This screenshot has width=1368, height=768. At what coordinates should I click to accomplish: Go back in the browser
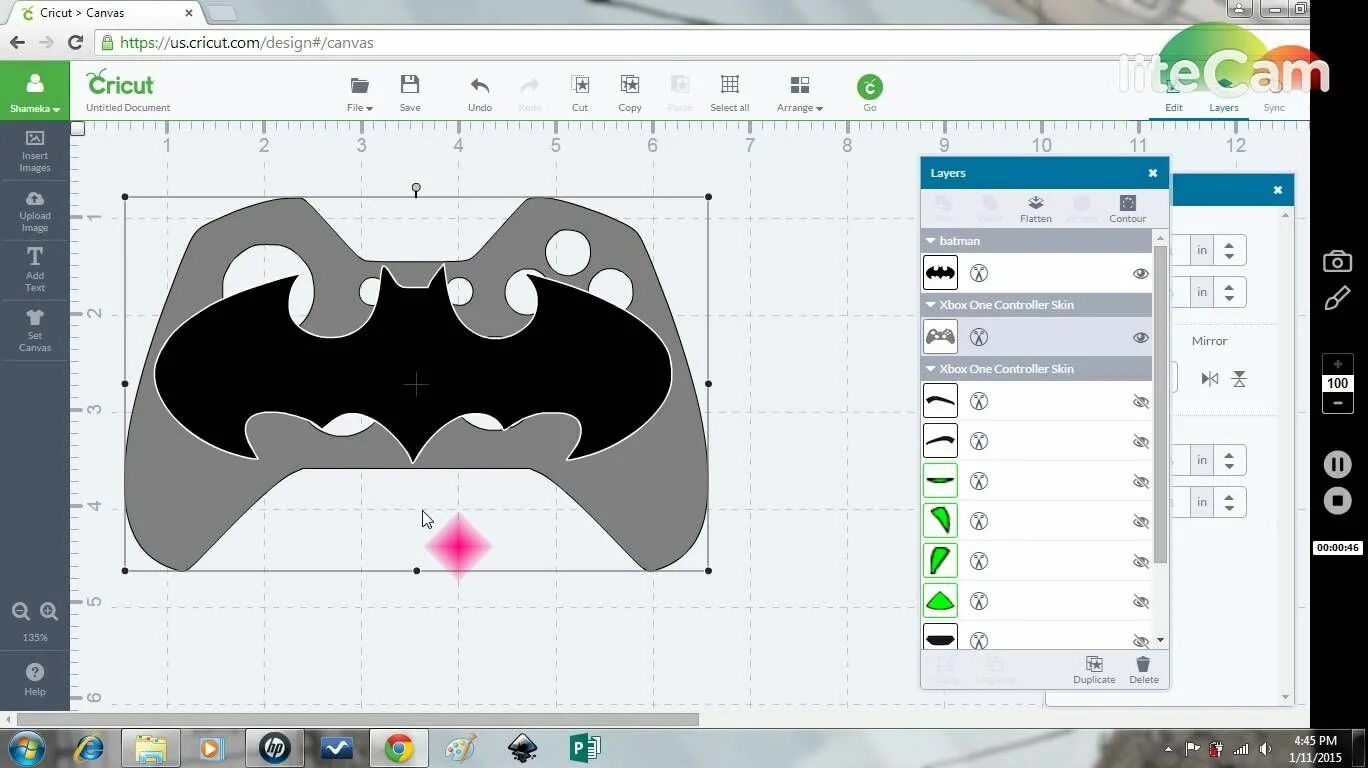click(x=17, y=43)
